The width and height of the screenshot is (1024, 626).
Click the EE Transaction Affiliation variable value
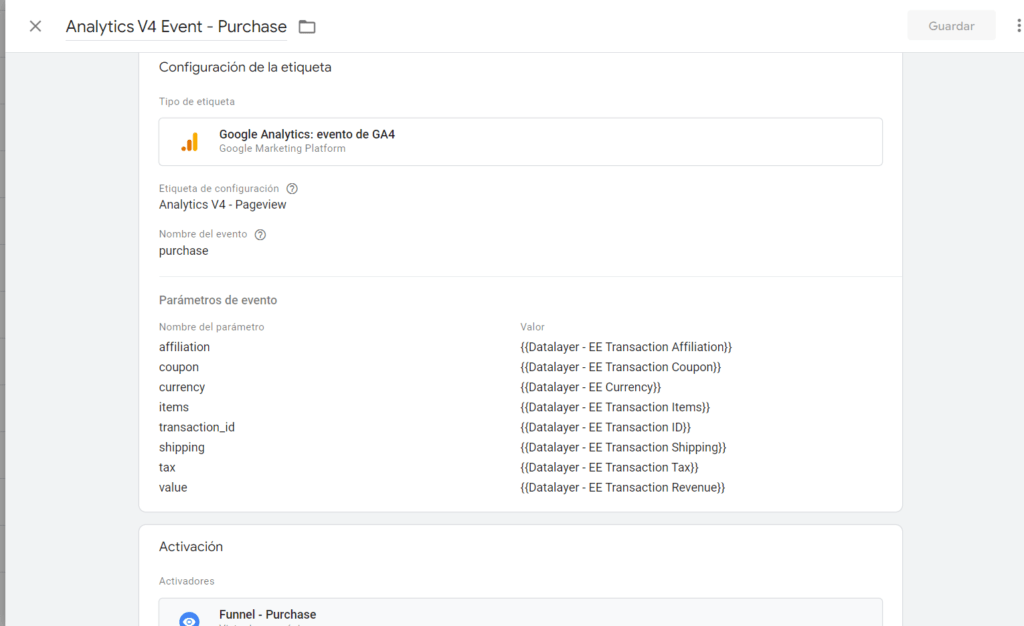tap(626, 347)
